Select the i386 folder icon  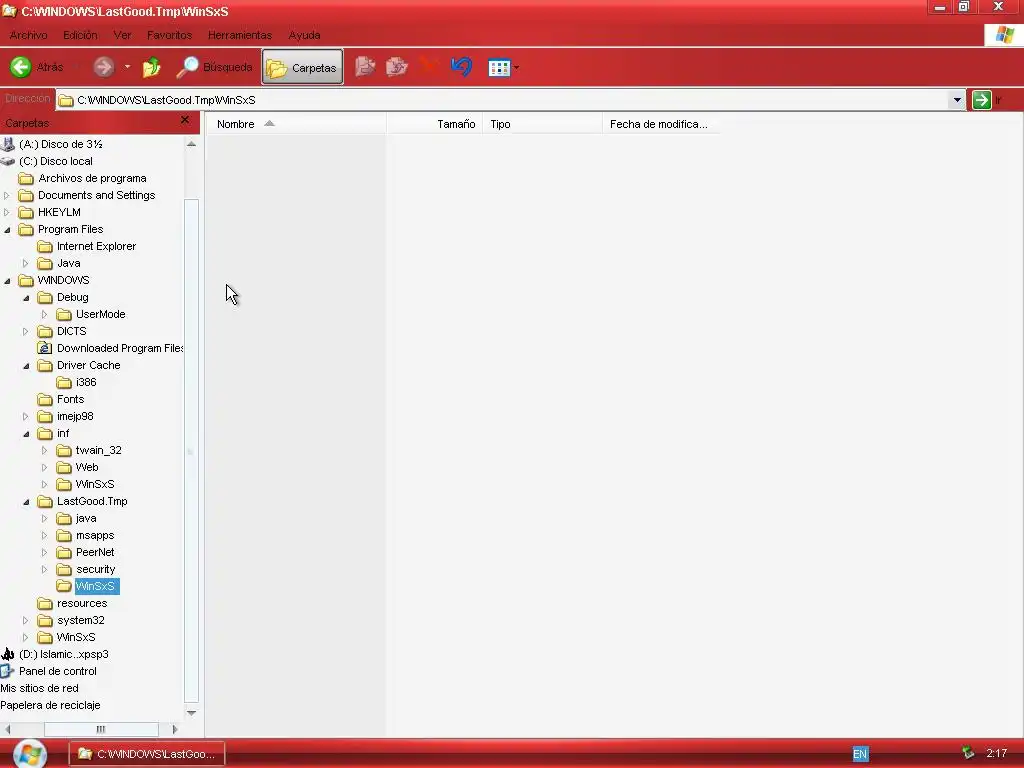tap(63, 382)
